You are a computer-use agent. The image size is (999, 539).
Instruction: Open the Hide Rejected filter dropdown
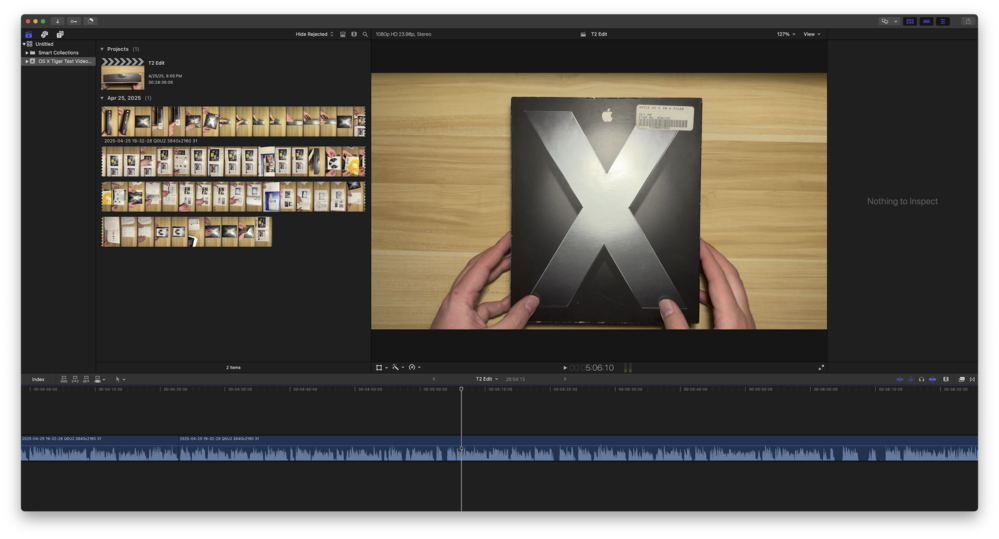point(314,34)
